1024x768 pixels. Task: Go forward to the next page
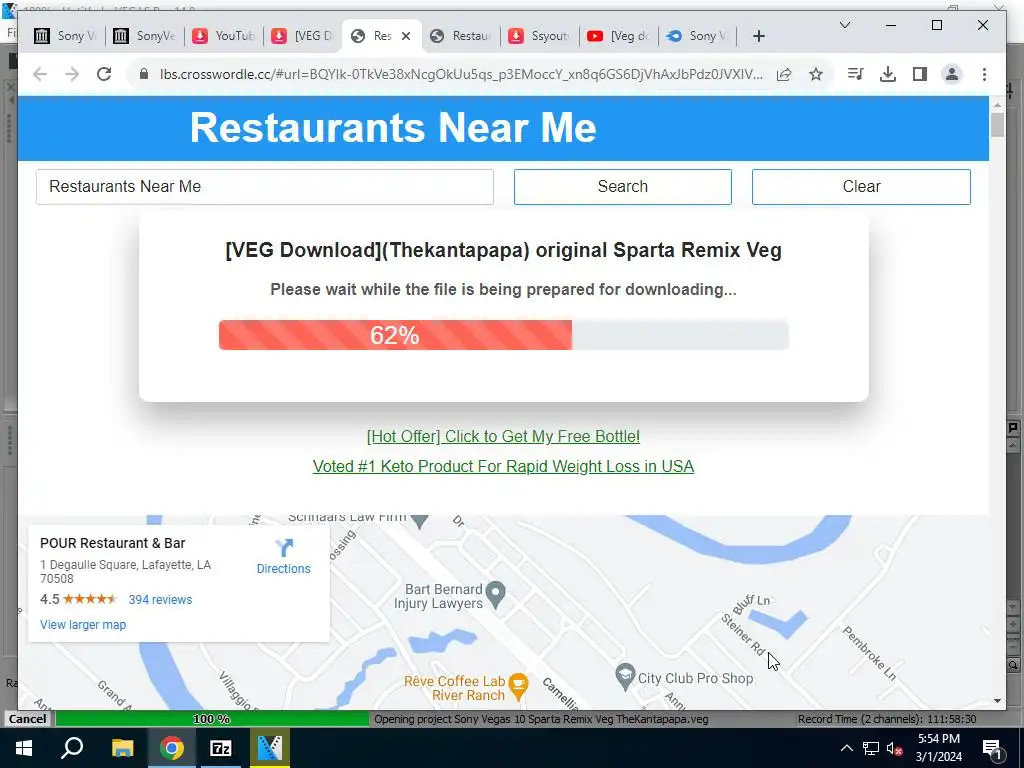tap(72, 74)
